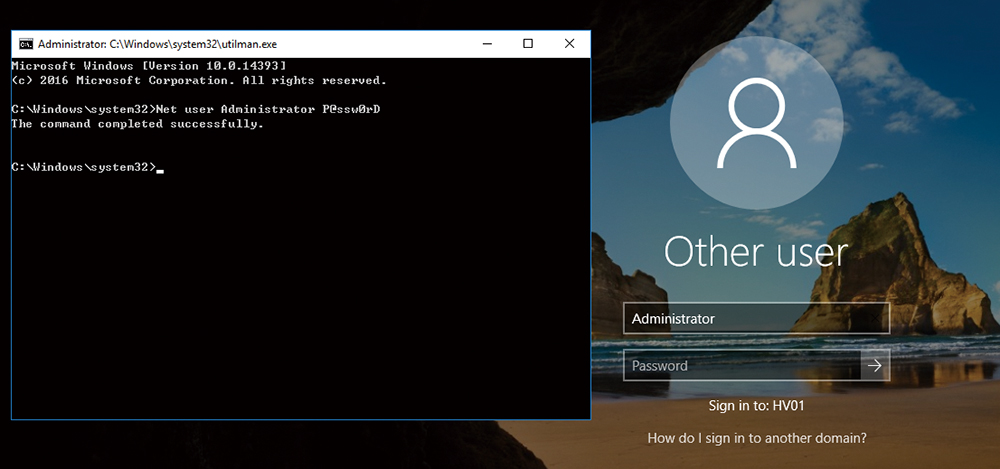1000x469 pixels.
Task: Clear the username field with X button
Action: click(876, 318)
